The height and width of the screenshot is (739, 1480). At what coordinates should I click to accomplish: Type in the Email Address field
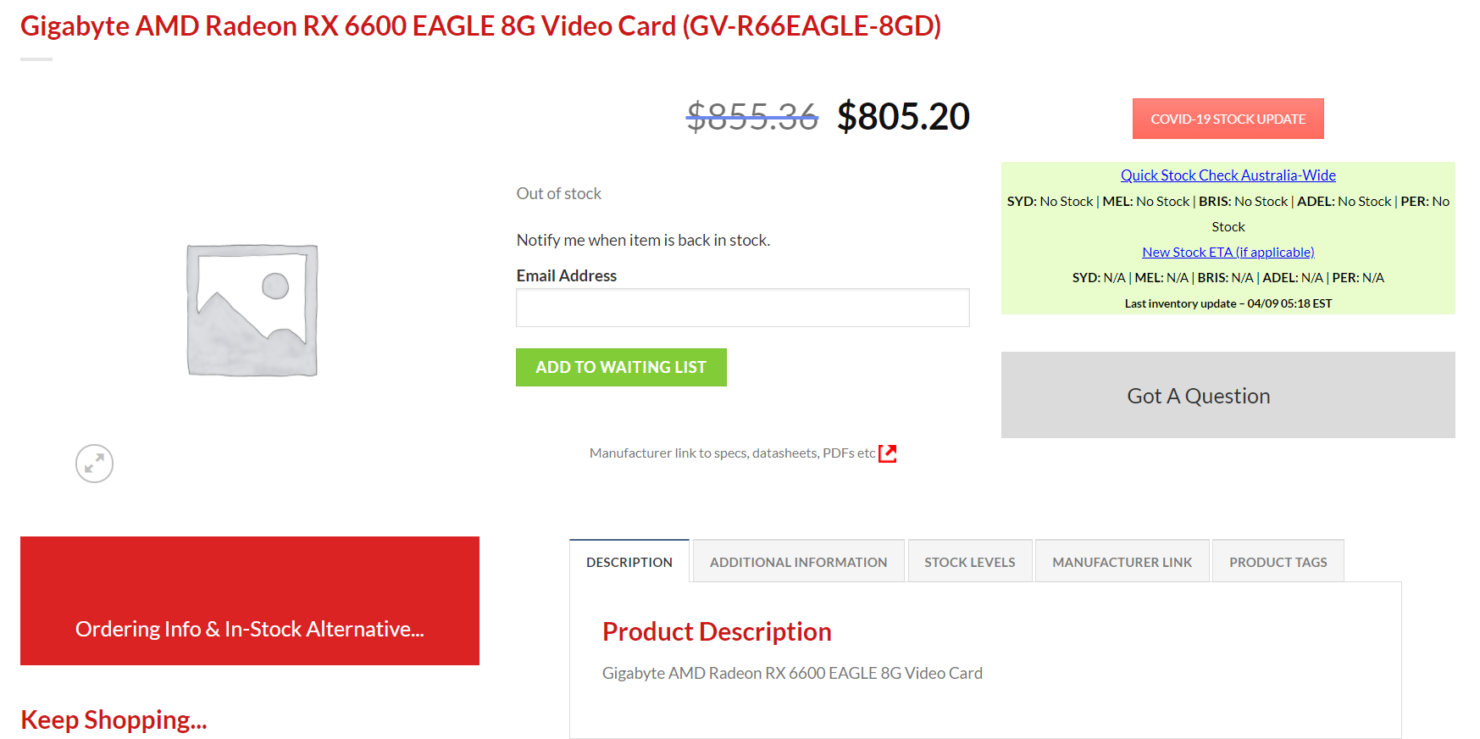(x=742, y=308)
